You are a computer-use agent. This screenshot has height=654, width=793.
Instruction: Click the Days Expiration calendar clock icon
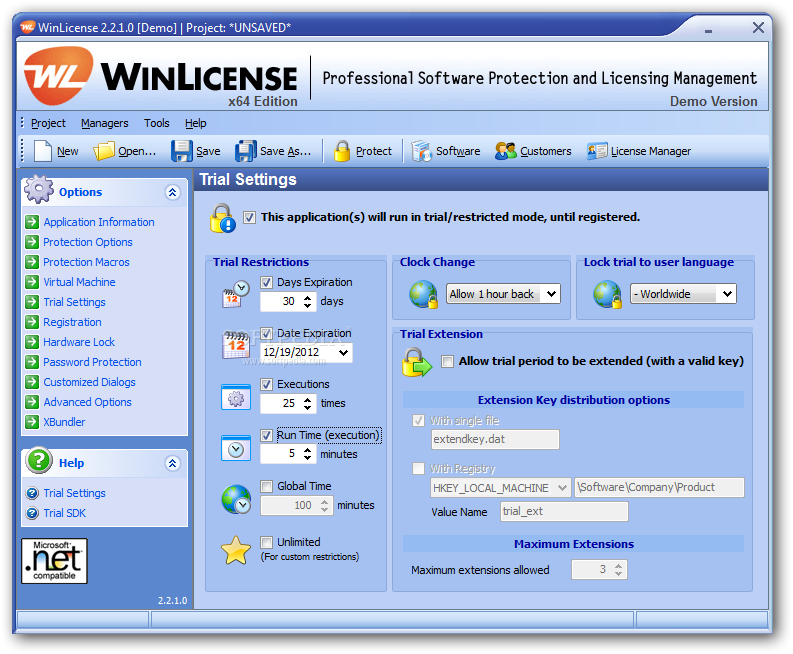(236, 294)
